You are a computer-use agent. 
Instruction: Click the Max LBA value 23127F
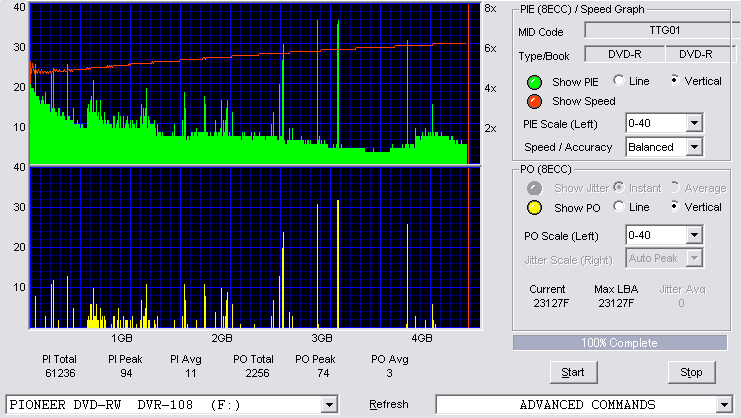tap(616, 303)
